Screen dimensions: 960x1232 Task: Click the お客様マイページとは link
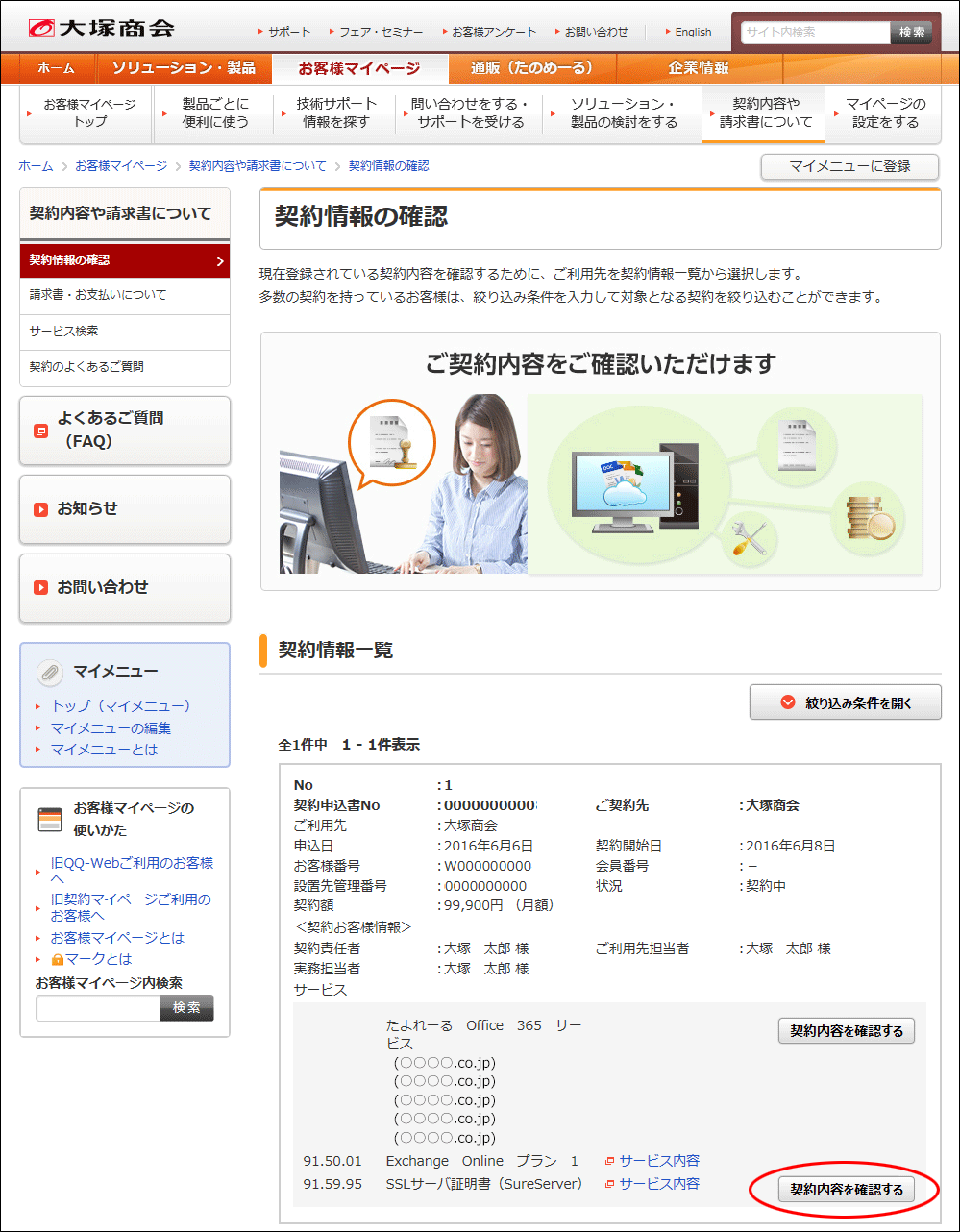(117, 938)
